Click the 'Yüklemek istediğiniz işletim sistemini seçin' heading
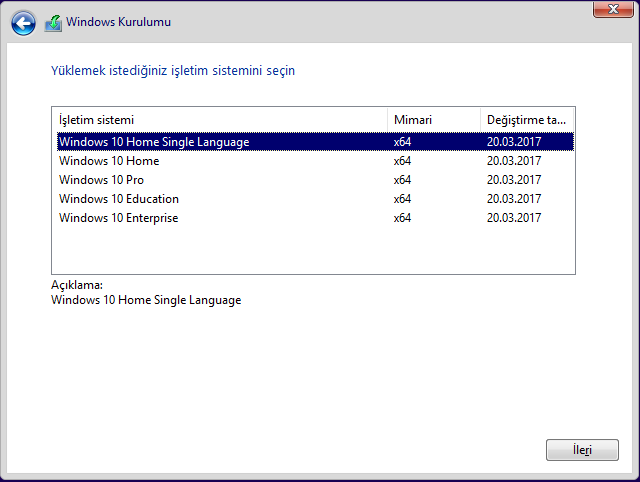 tap(173, 71)
